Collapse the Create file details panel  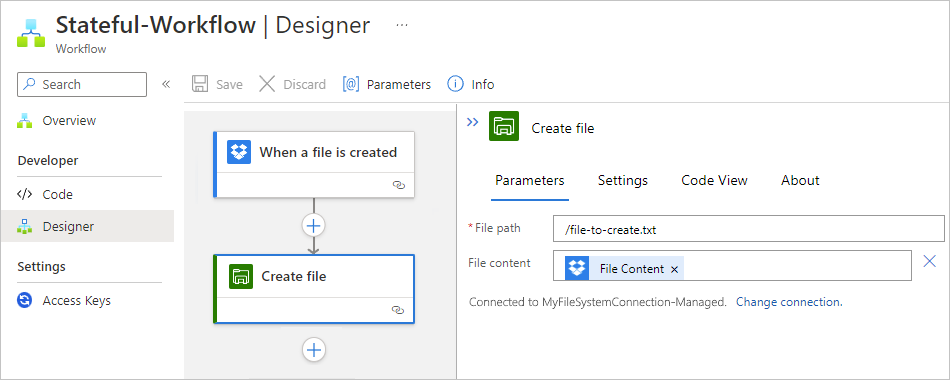click(473, 122)
